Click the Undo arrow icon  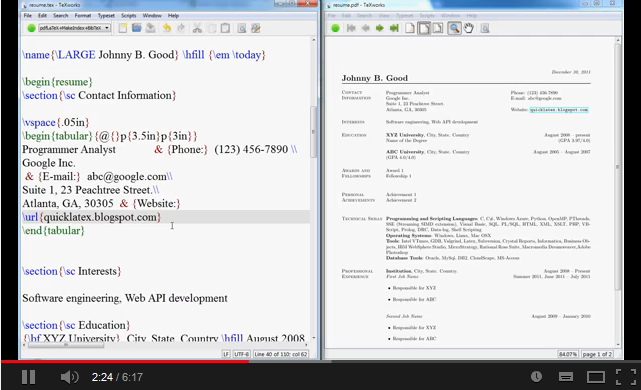coord(167,28)
